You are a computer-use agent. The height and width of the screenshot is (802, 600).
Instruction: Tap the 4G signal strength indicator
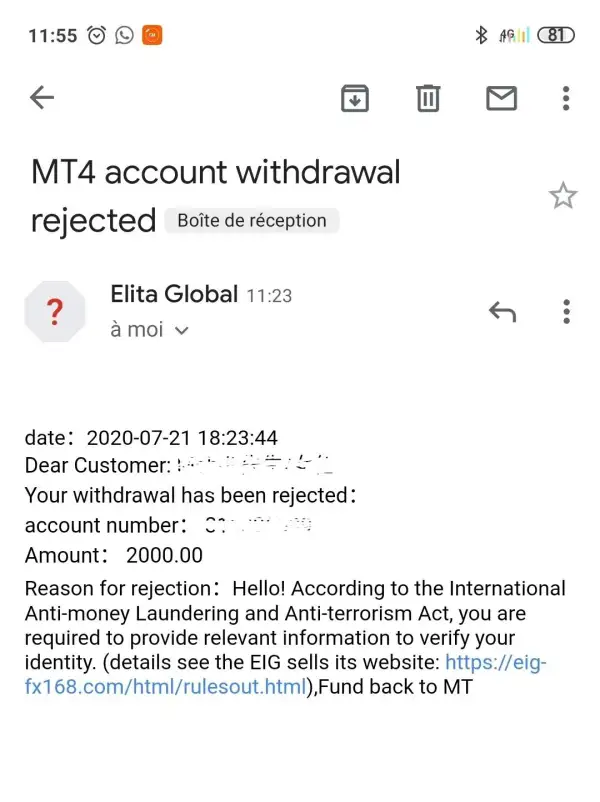(x=514, y=35)
